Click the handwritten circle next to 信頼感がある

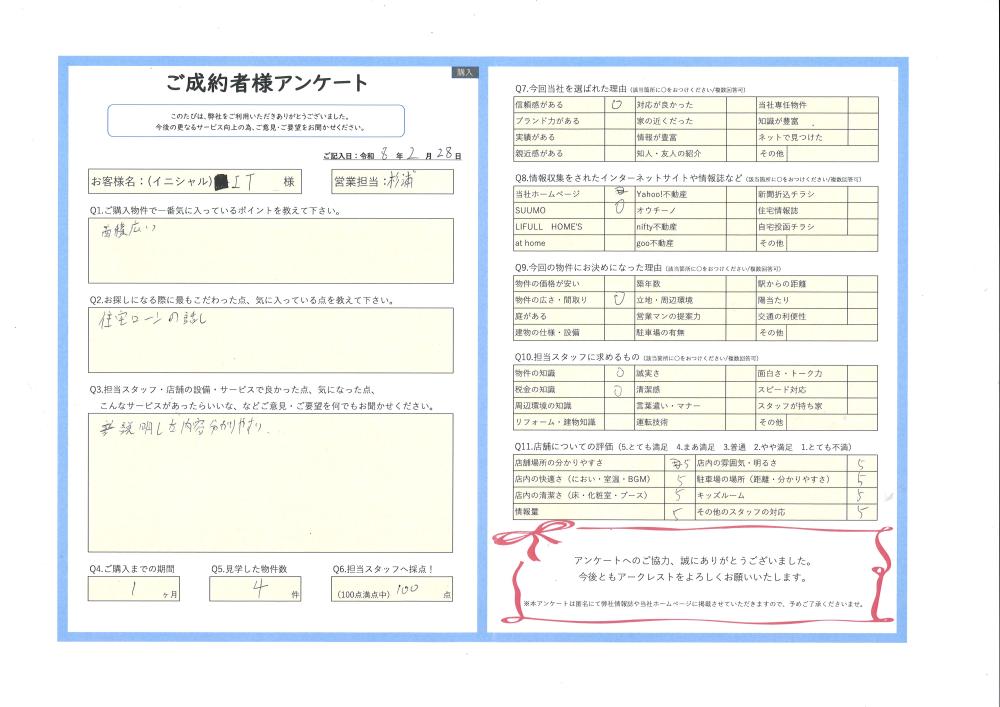click(616, 104)
